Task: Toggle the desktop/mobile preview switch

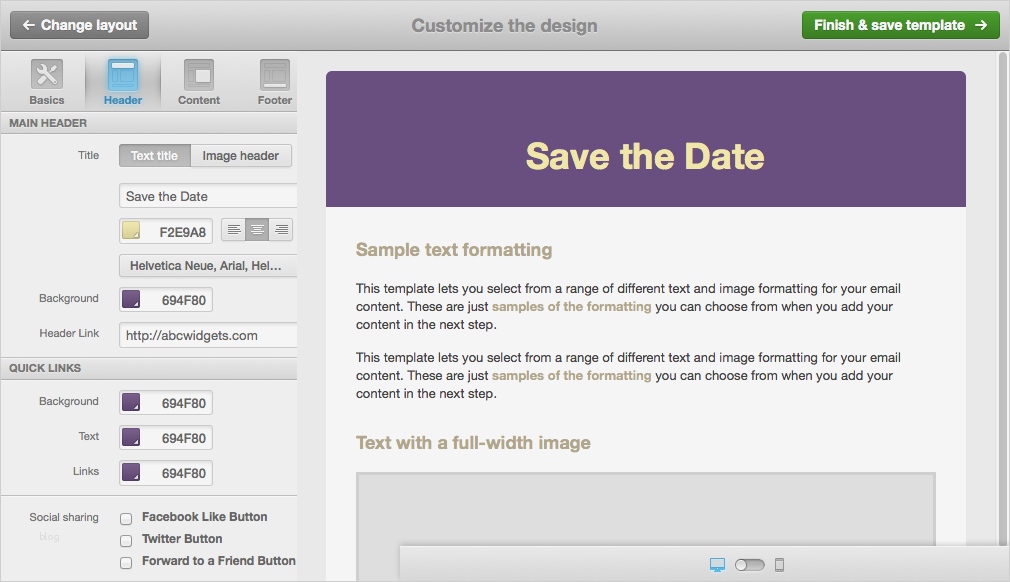Action: [749, 565]
